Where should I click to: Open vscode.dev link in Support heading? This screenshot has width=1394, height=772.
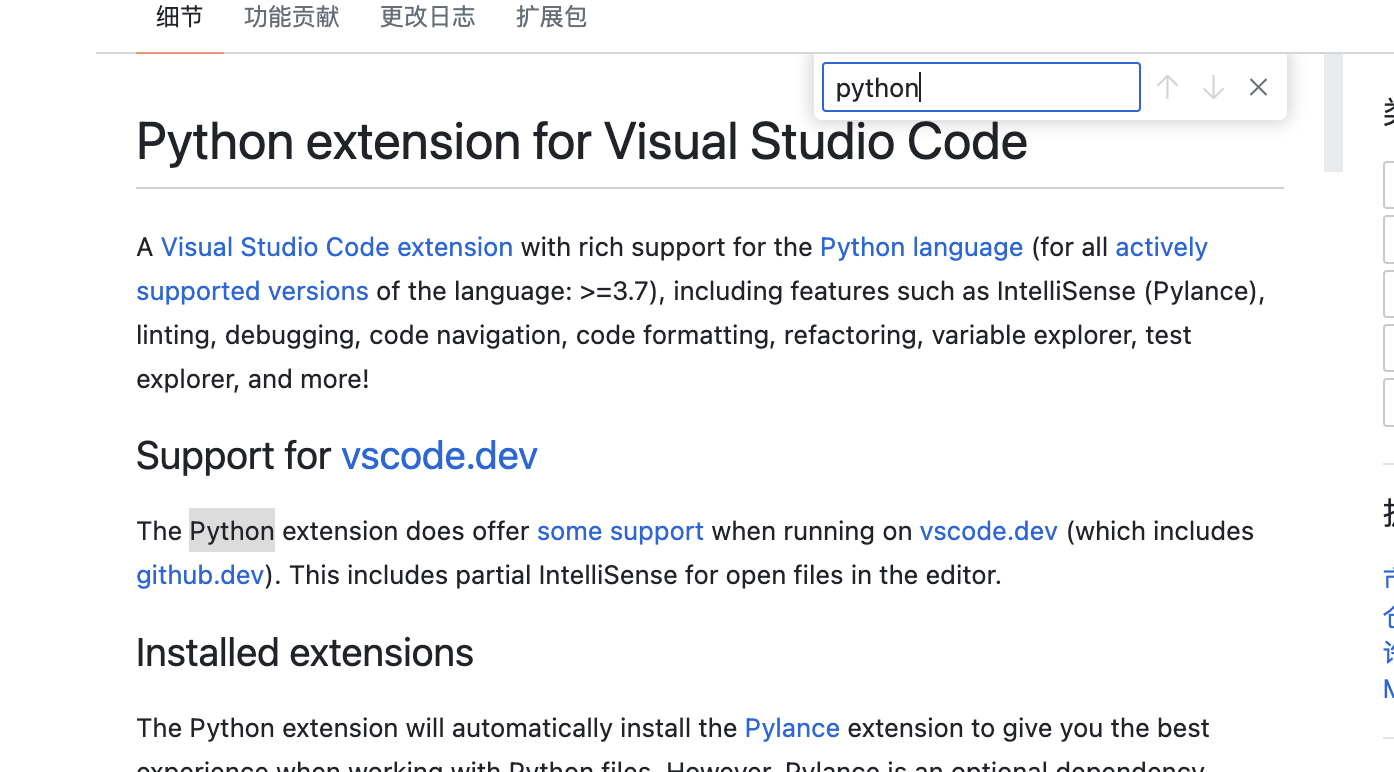pos(439,456)
